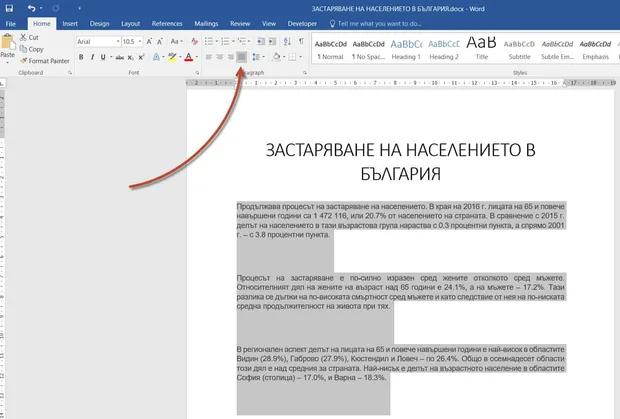Open underline style dropdown arrow
This screenshot has height=419, width=620.
(x=111, y=57)
